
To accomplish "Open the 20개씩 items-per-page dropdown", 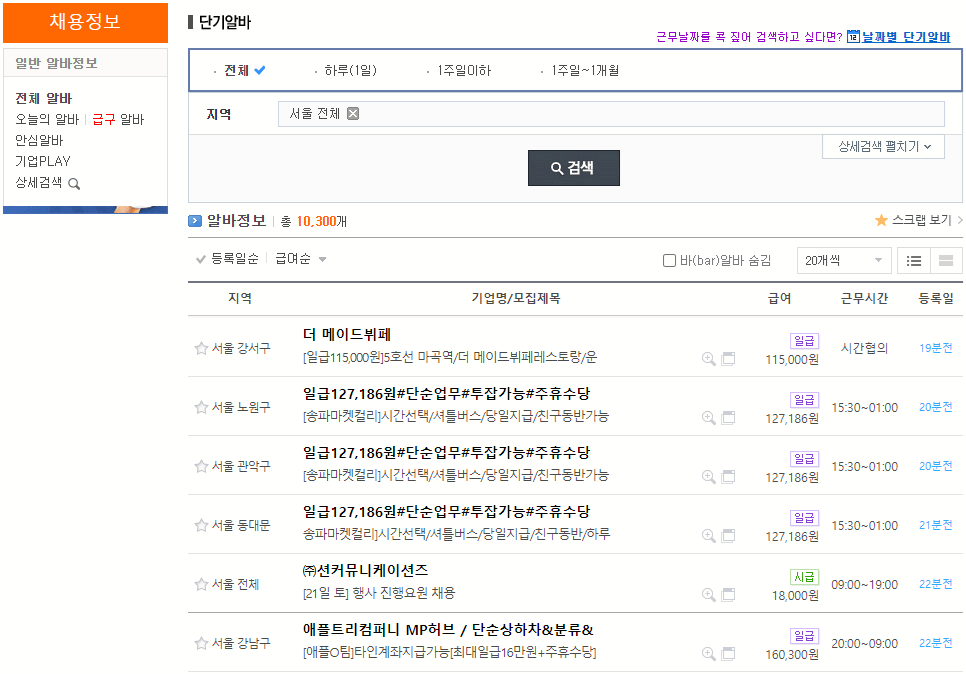I will coord(843,260).
